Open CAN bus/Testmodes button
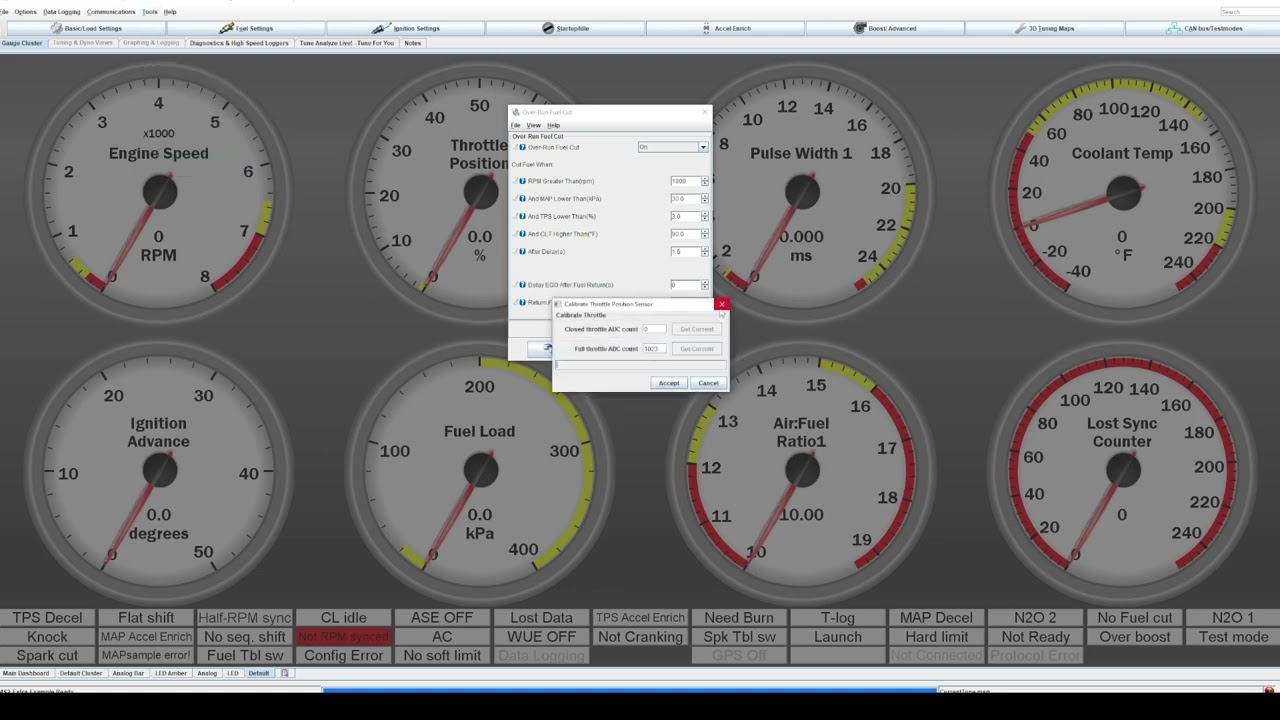 pos(1204,28)
